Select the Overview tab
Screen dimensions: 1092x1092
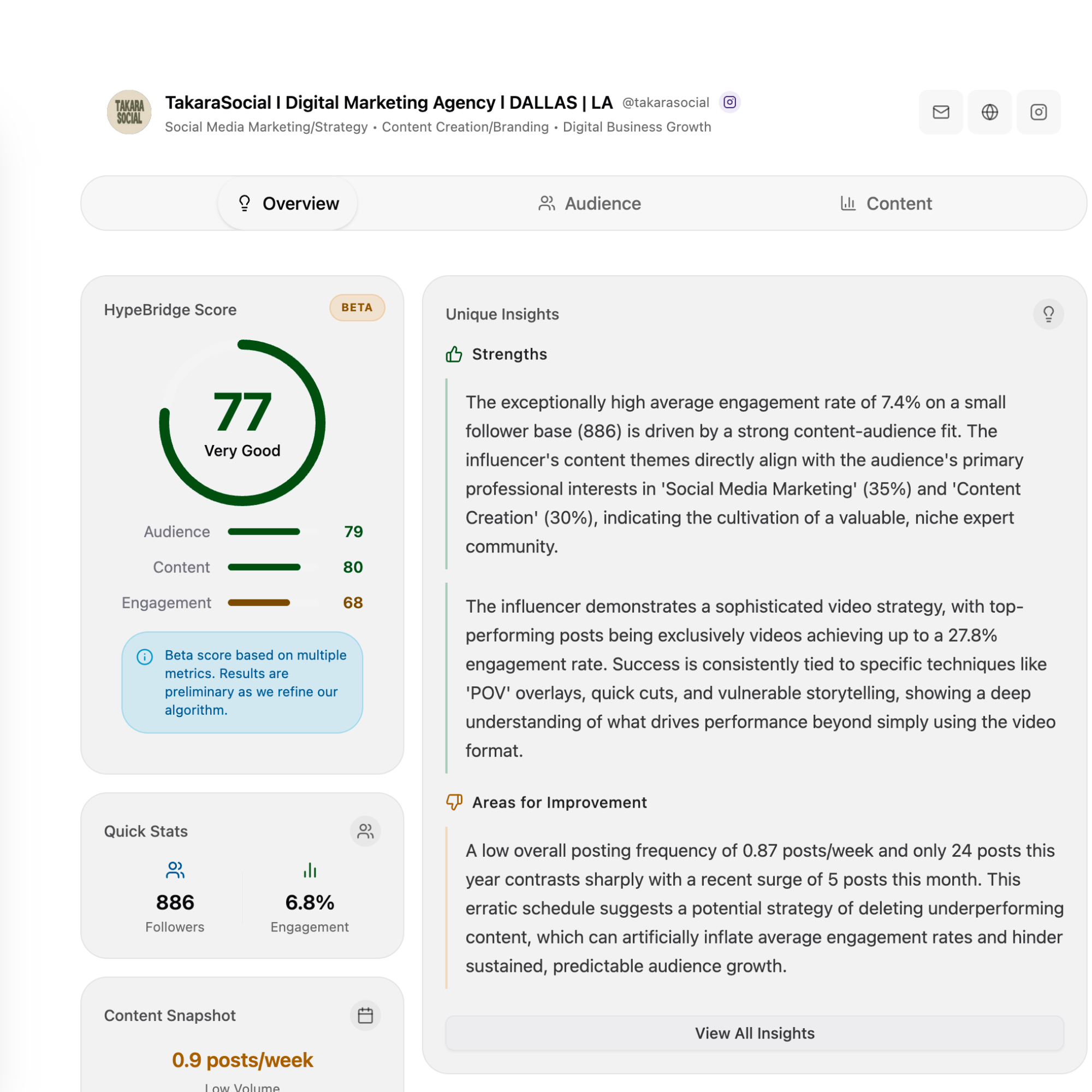(287, 204)
